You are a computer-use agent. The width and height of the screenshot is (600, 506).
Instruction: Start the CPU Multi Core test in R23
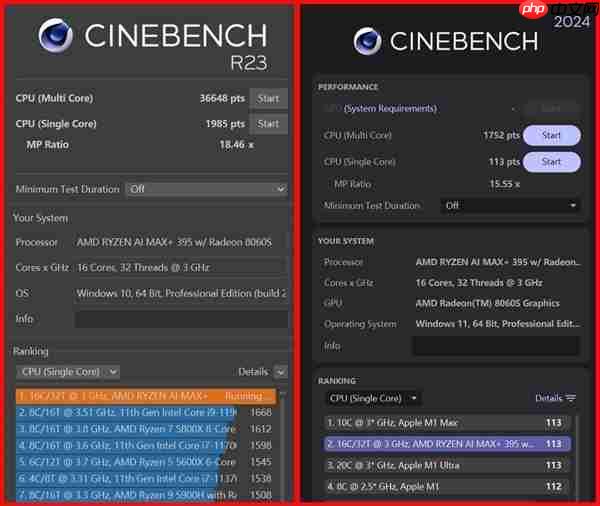268,98
